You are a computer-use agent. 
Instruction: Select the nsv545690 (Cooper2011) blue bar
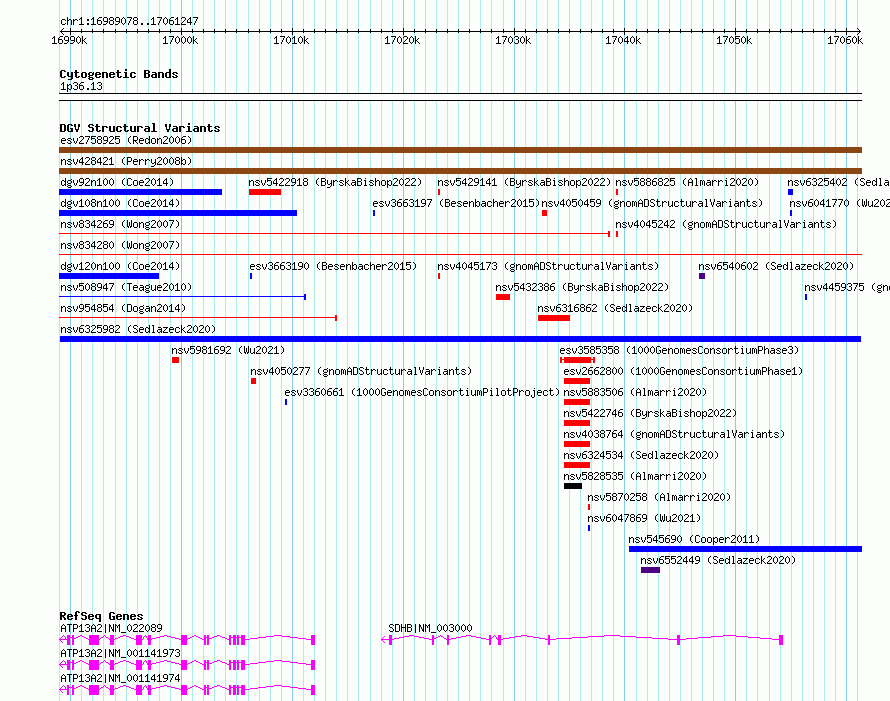click(745, 549)
